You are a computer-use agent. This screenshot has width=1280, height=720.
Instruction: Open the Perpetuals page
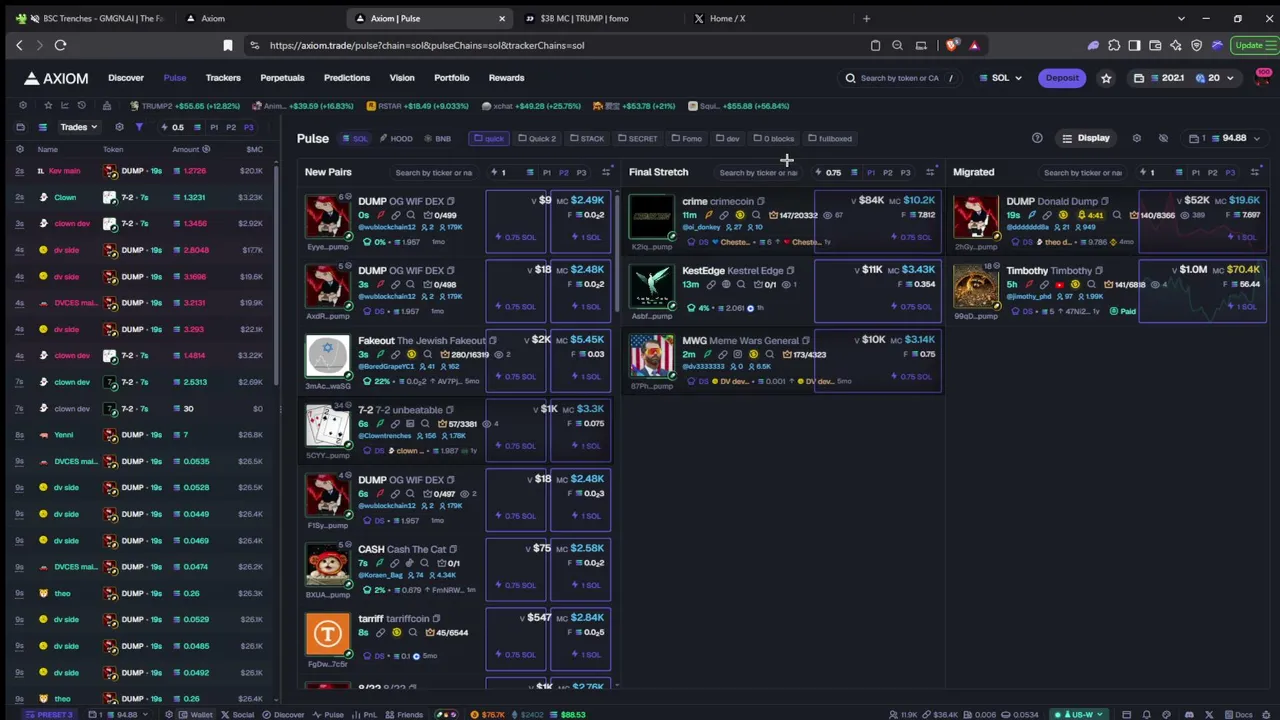[282, 78]
